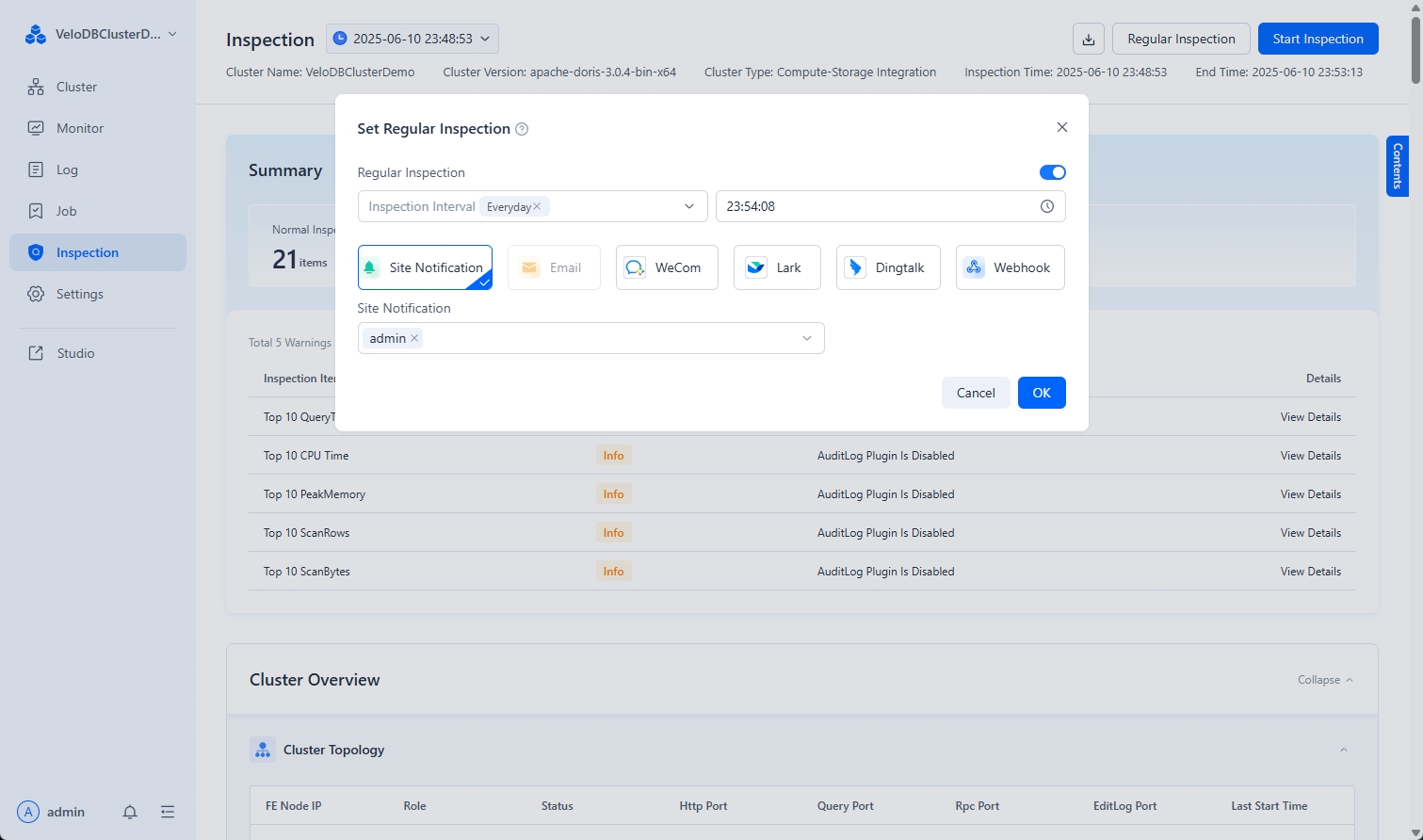Open the Inspection Interval dropdown
Image resolution: width=1423 pixels, height=840 pixels.
[x=688, y=206]
